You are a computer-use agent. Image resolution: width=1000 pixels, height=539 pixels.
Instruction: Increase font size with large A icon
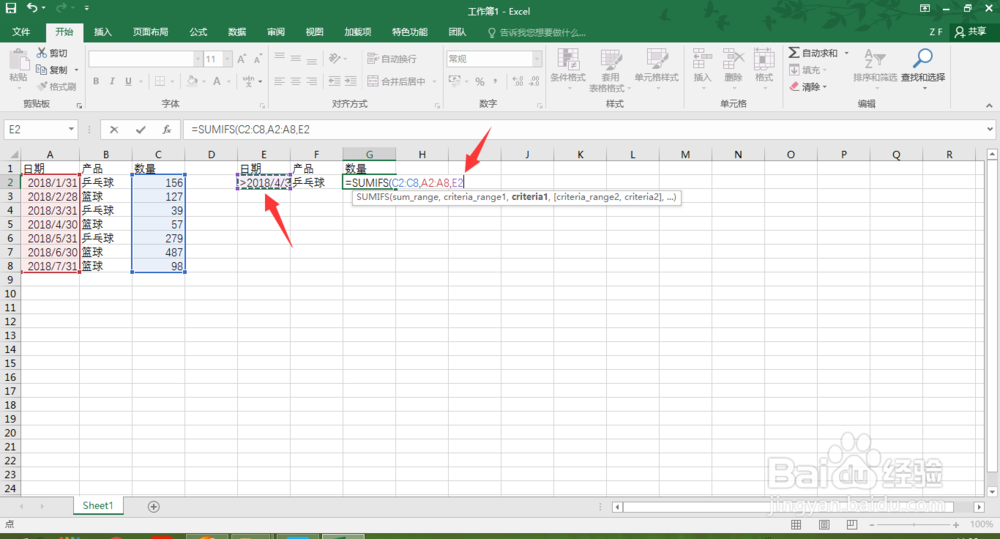242,59
